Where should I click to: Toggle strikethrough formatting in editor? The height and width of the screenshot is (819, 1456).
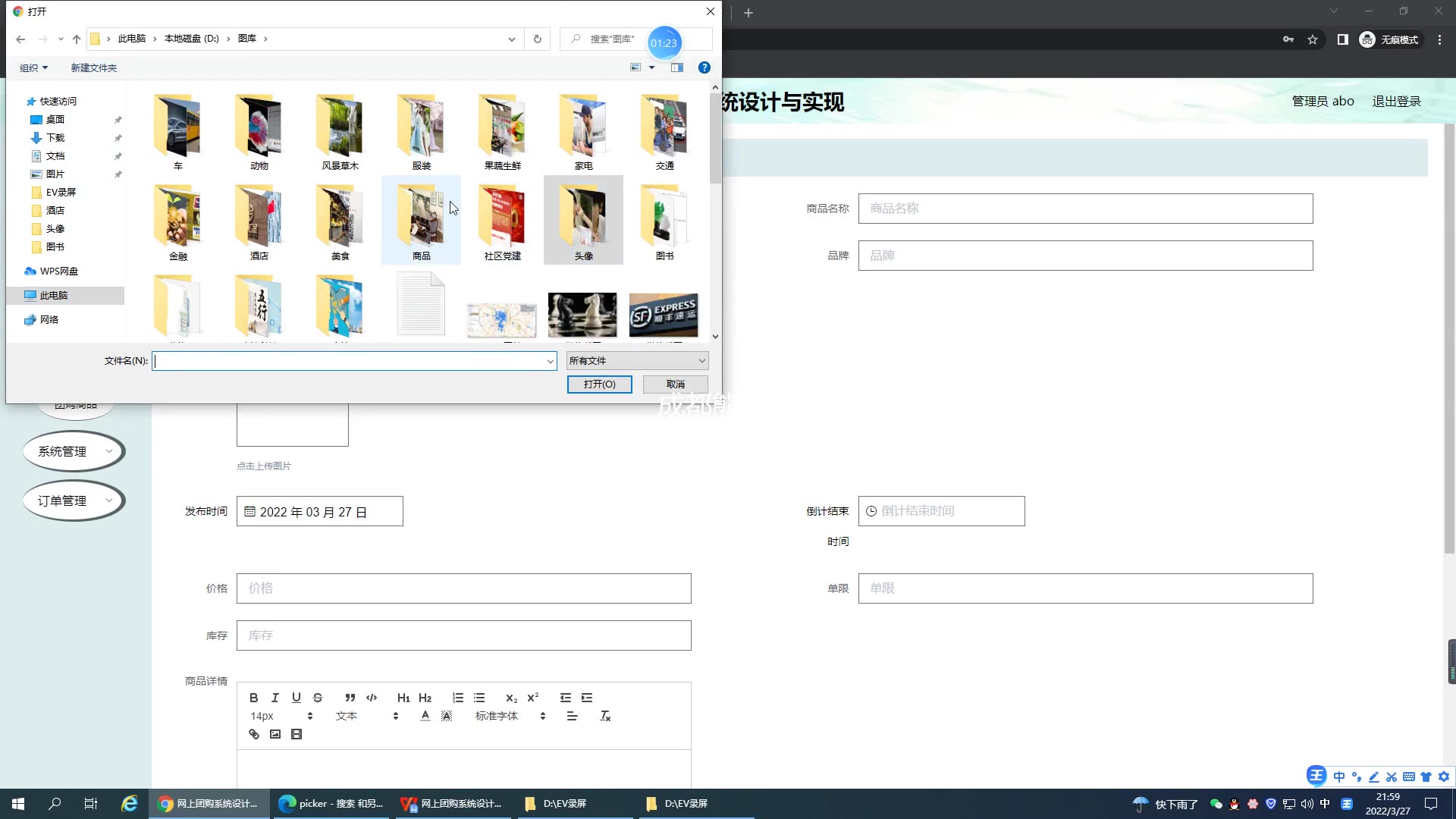point(318,698)
